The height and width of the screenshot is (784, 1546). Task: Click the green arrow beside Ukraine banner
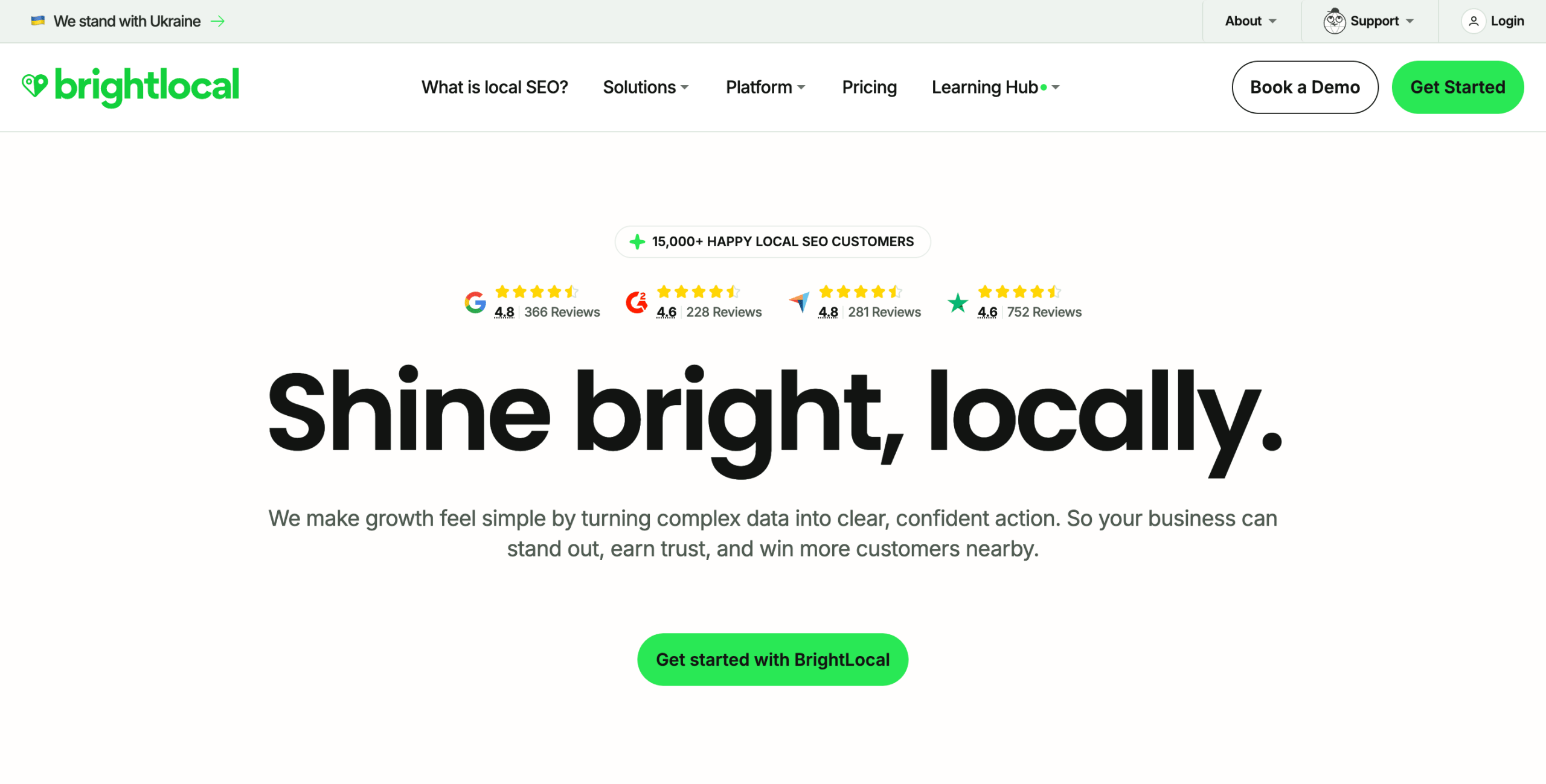[217, 21]
